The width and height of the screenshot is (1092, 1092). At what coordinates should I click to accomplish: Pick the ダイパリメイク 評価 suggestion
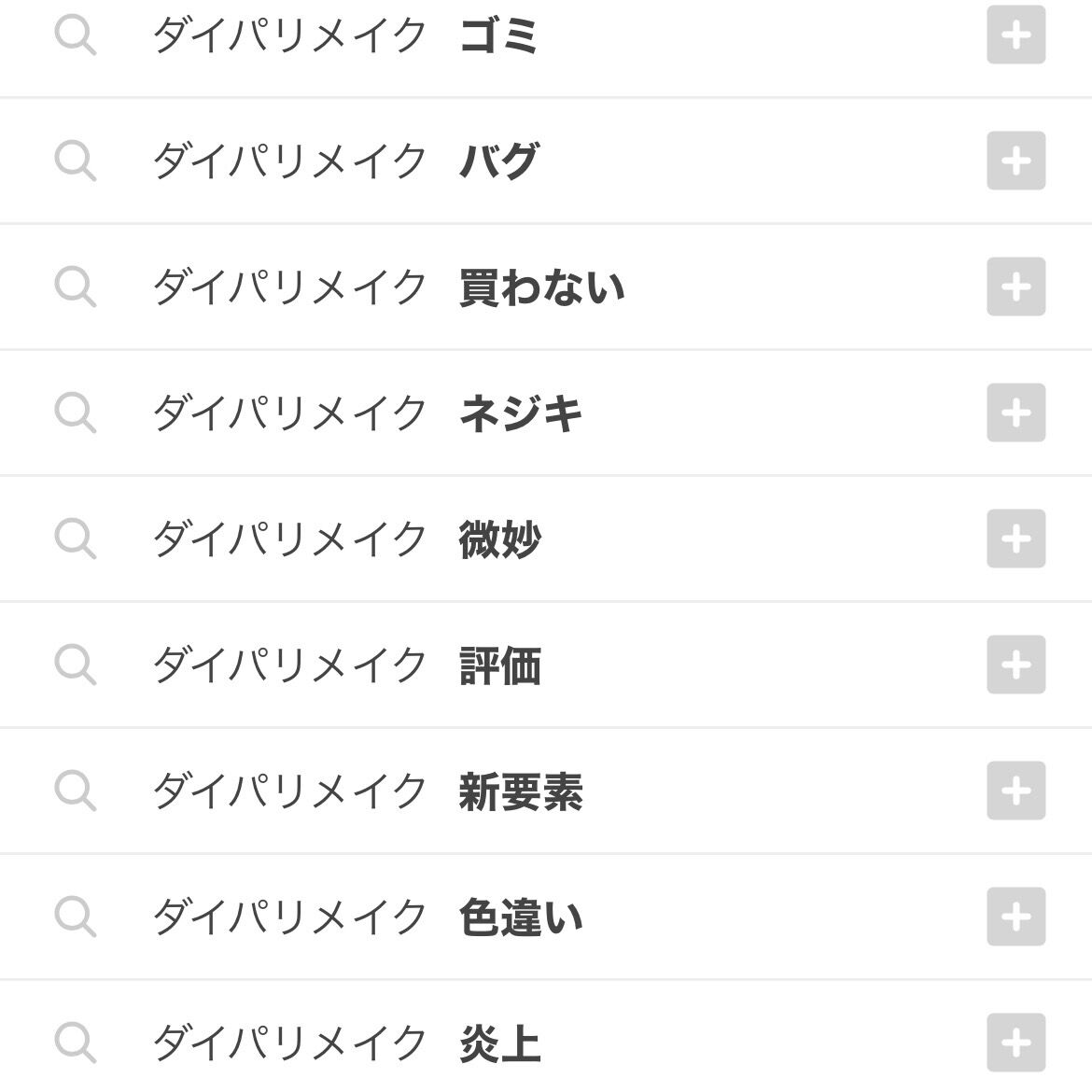(x=345, y=665)
